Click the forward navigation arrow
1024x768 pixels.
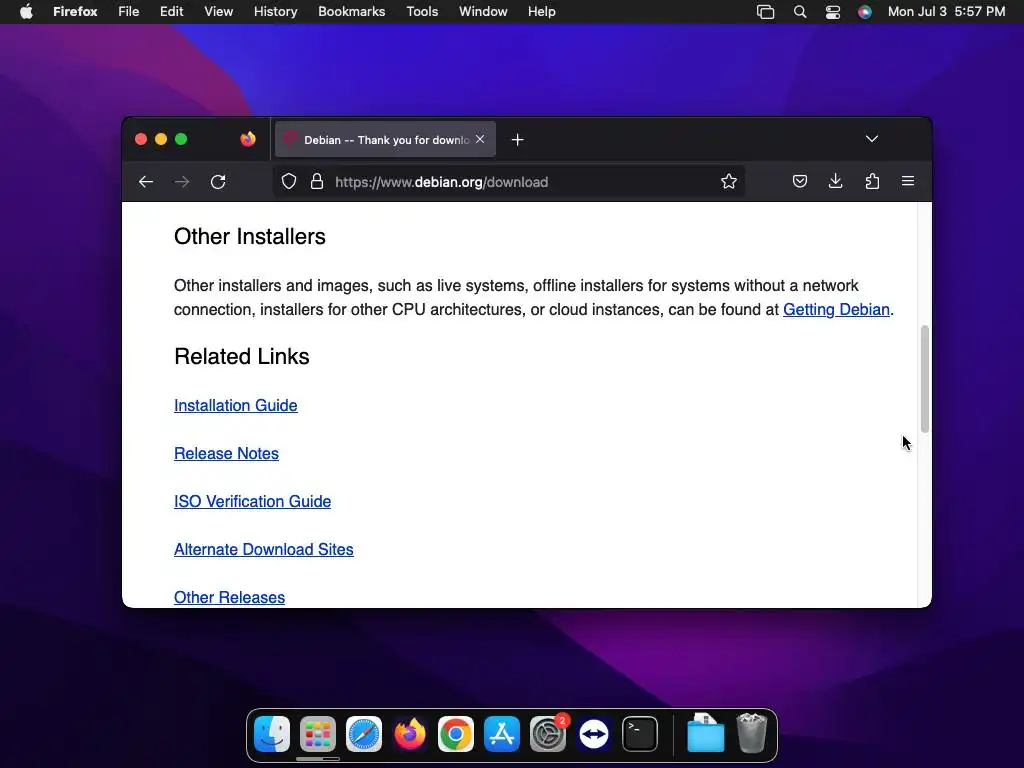(182, 182)
